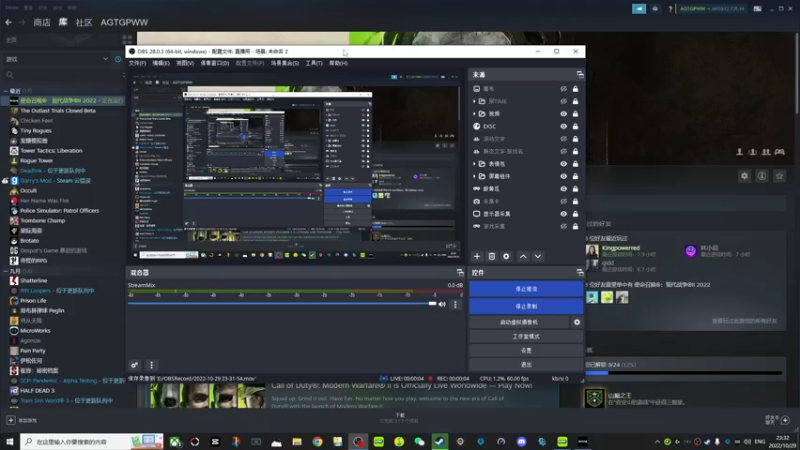800x450 pixels.
Task: Hide the 表情包 source group
Action: pos(563,164)
